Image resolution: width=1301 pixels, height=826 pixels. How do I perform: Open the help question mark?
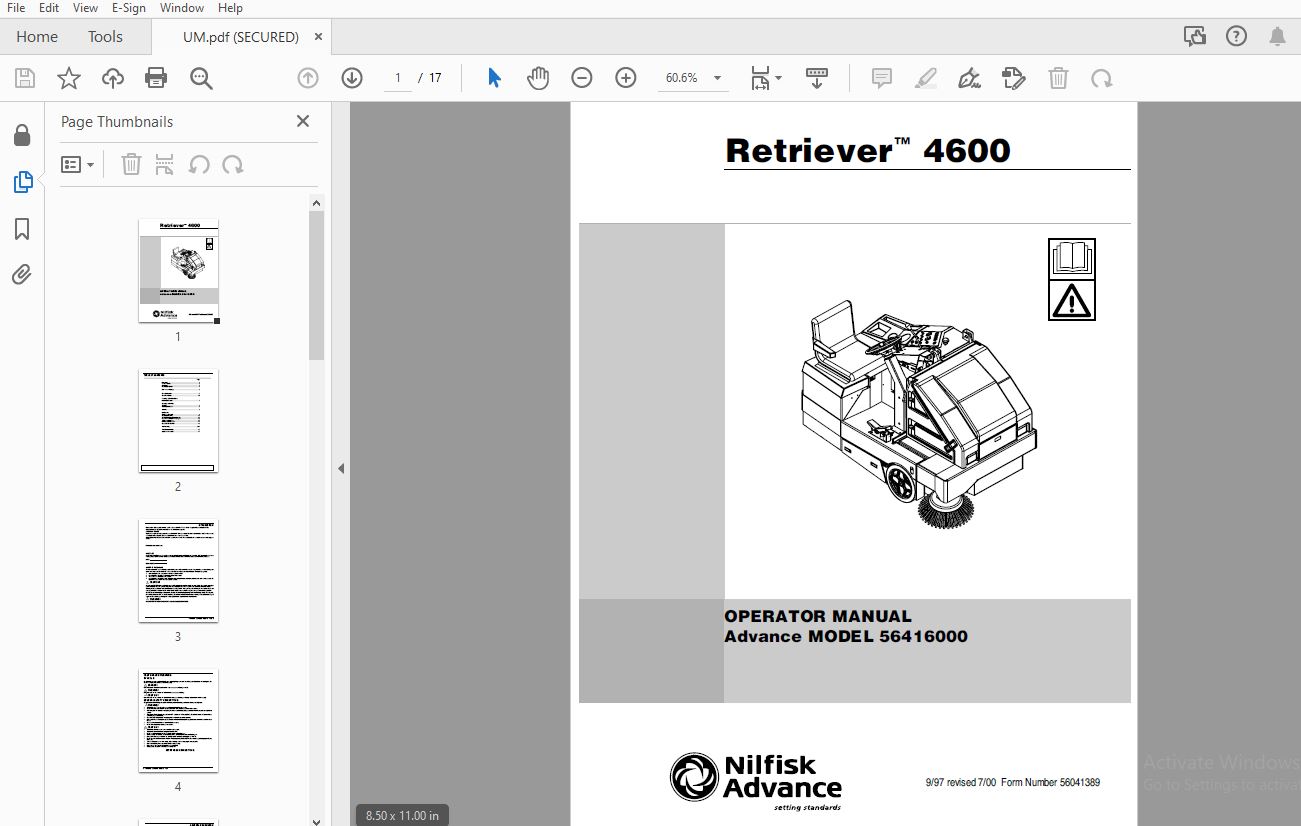tap(1236, 37)
